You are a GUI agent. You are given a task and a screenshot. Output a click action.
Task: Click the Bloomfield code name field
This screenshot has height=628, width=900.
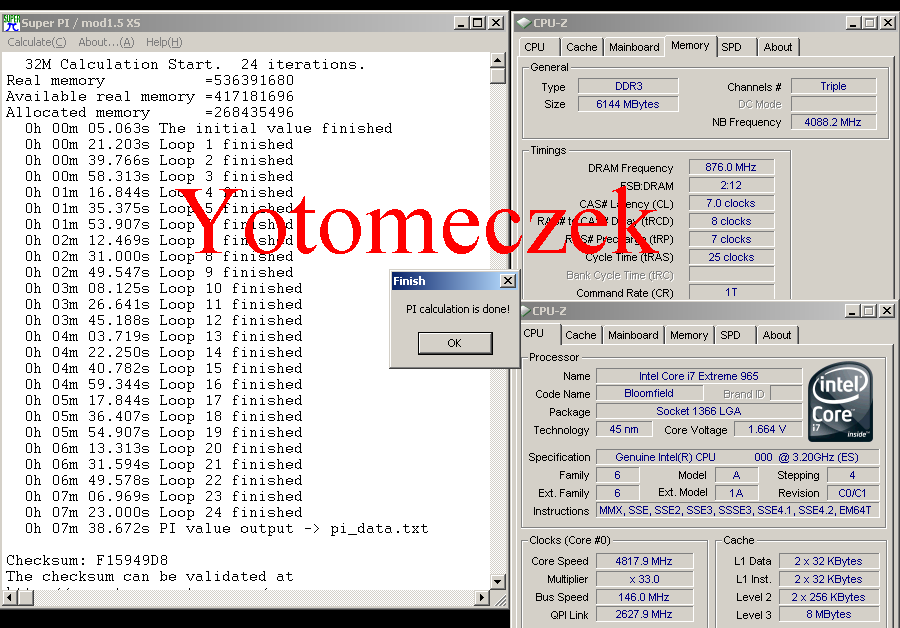[649, 393]
